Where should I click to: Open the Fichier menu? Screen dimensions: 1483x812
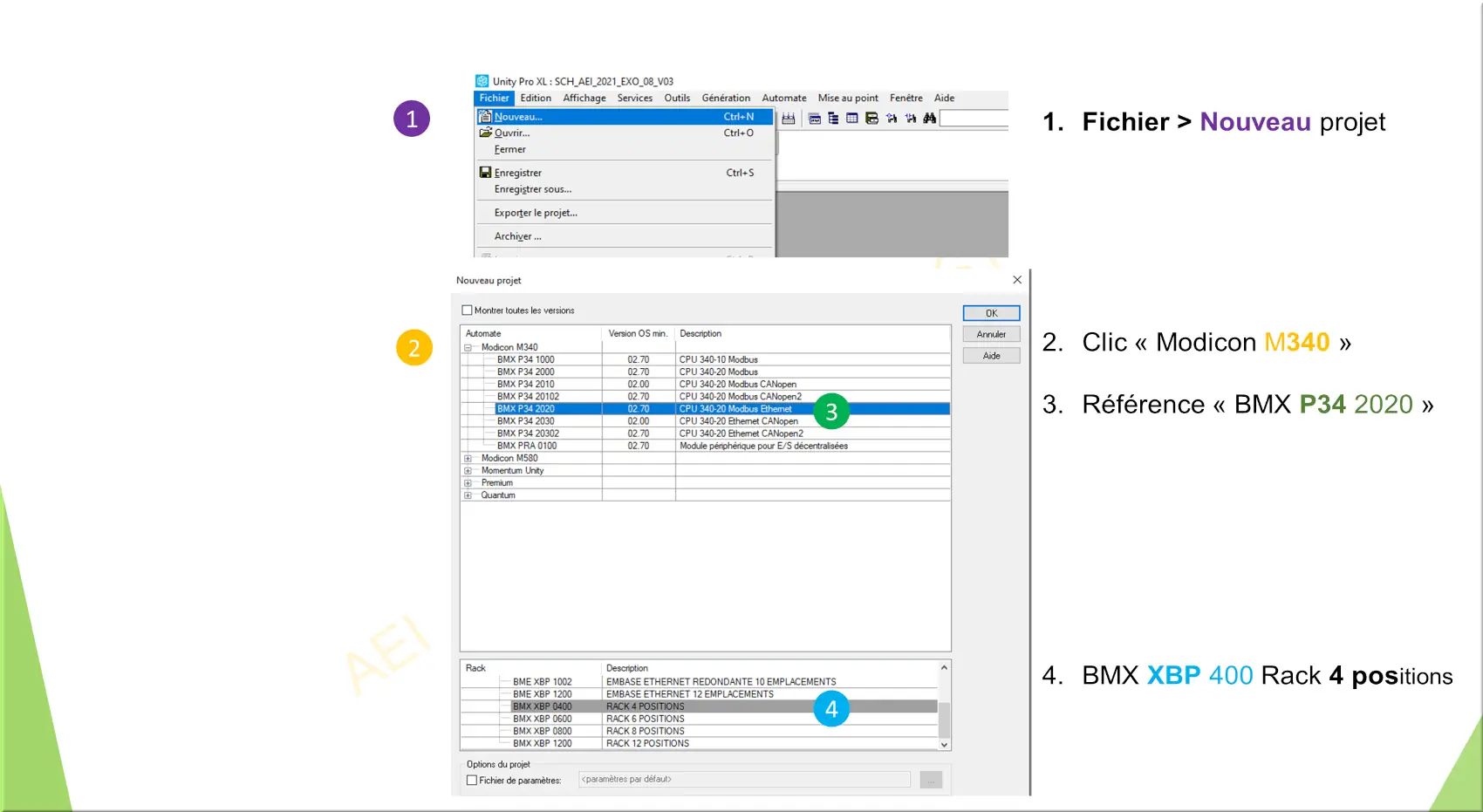pyautogui.click(x=494, y=98)
